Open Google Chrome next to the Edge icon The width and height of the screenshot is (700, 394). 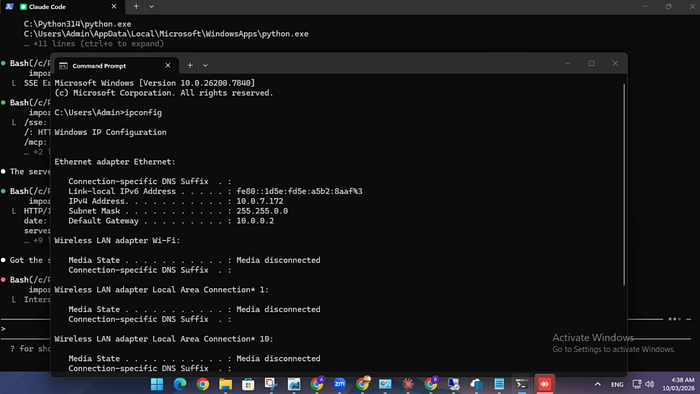point(203,384)
